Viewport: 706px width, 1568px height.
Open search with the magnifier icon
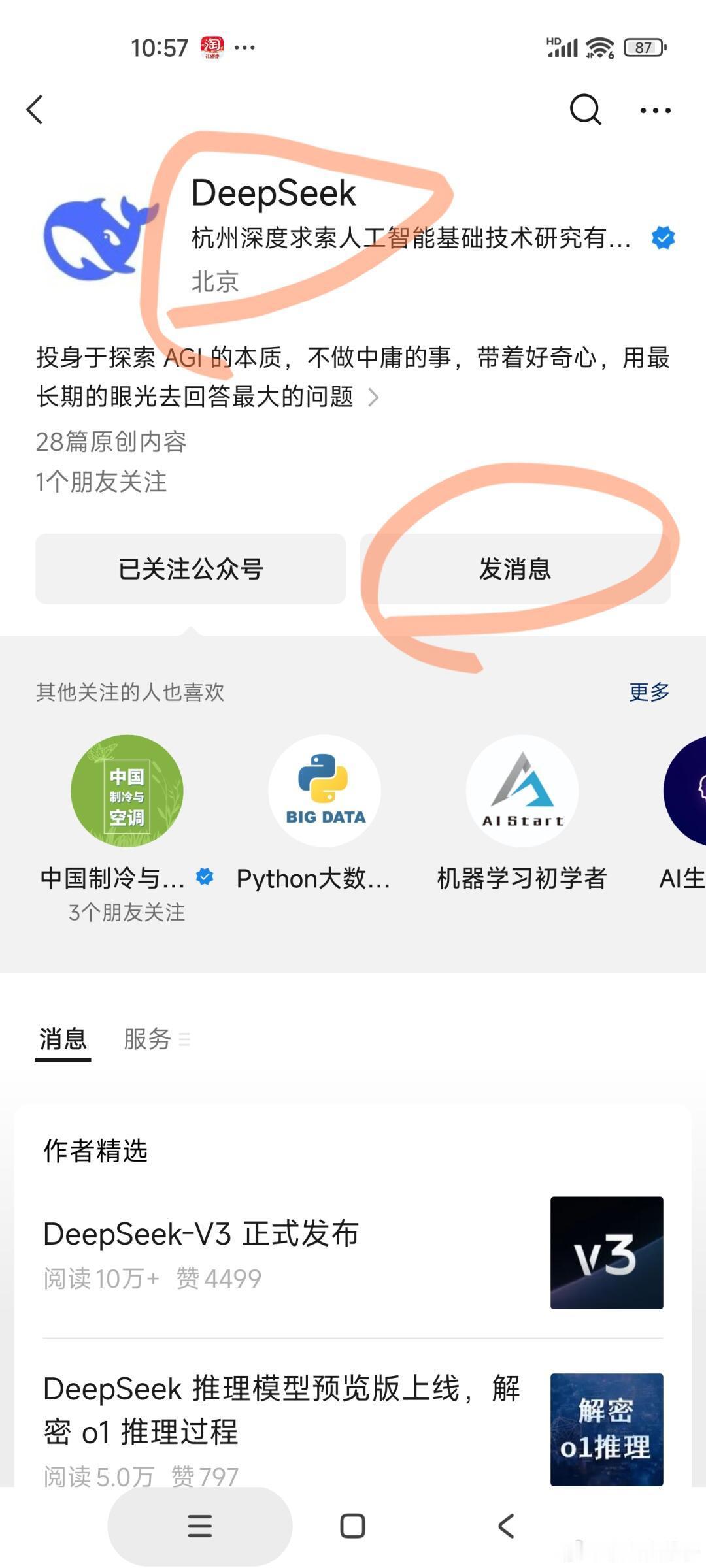585,109
